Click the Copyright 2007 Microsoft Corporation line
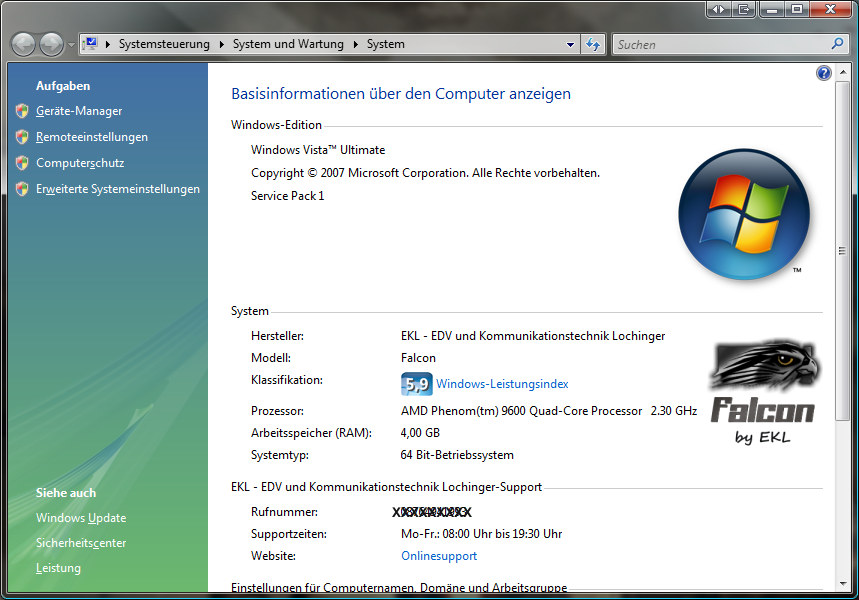The width and height of the screenshot is (859, 600). [425, 173]
